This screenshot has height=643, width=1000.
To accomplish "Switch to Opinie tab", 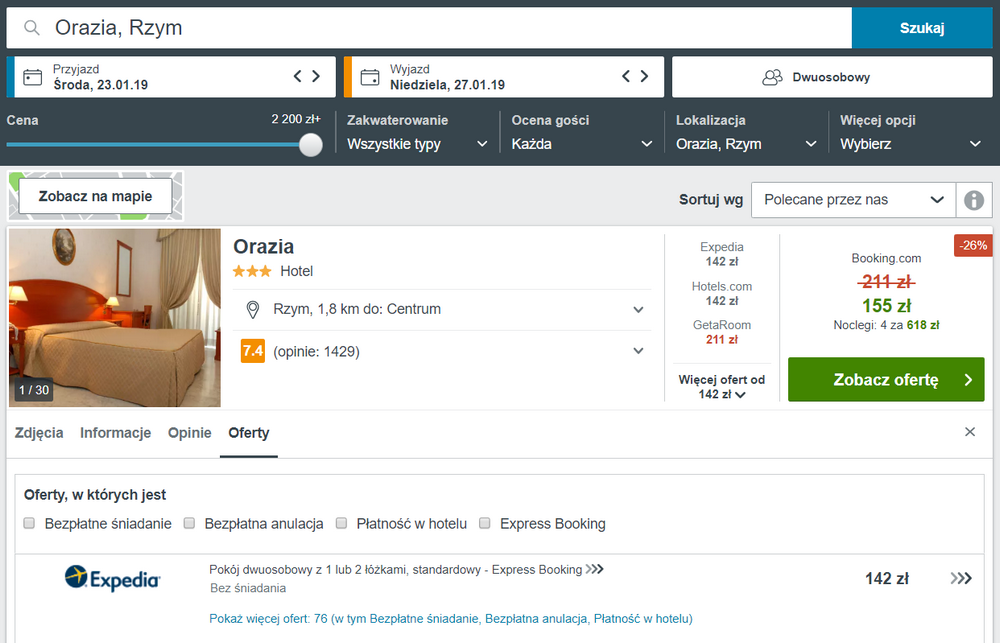I will [x=189, y=432].
